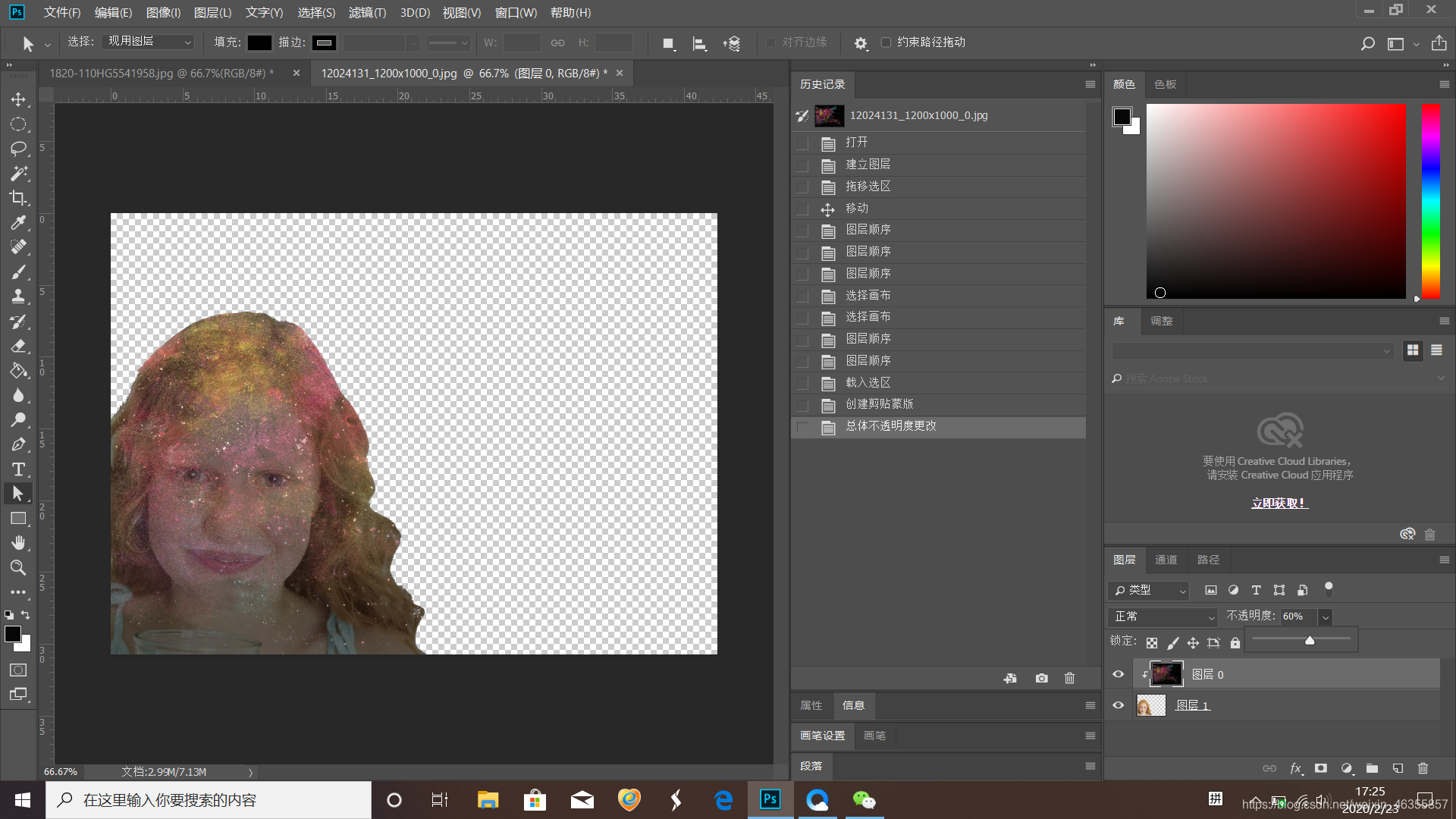Click the 立即获取! link
Screen dimensions: 1456x819
[1279, 503]
